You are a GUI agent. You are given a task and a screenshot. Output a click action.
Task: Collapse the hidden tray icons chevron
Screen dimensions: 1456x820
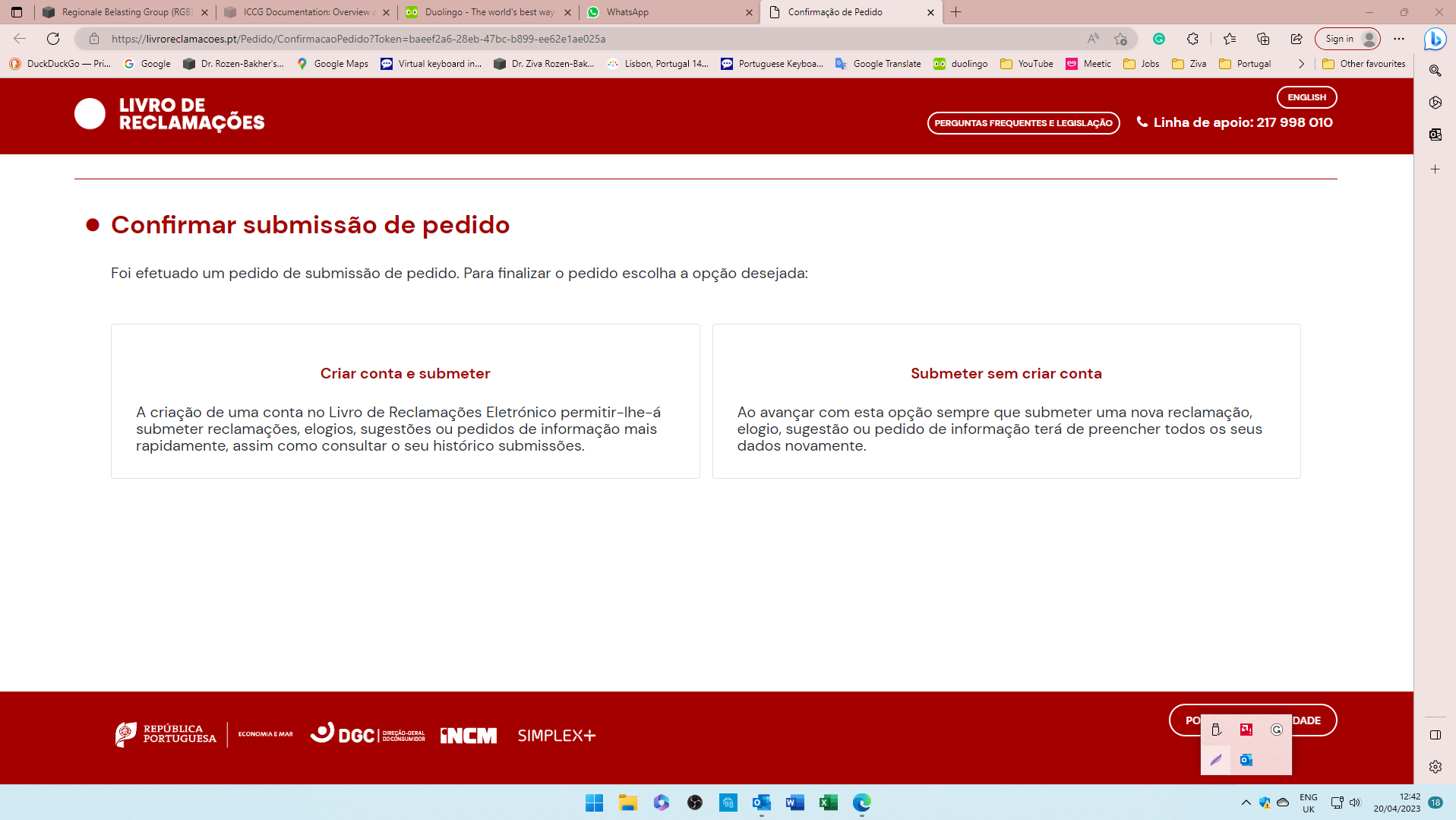click(x=1246, y=803)
